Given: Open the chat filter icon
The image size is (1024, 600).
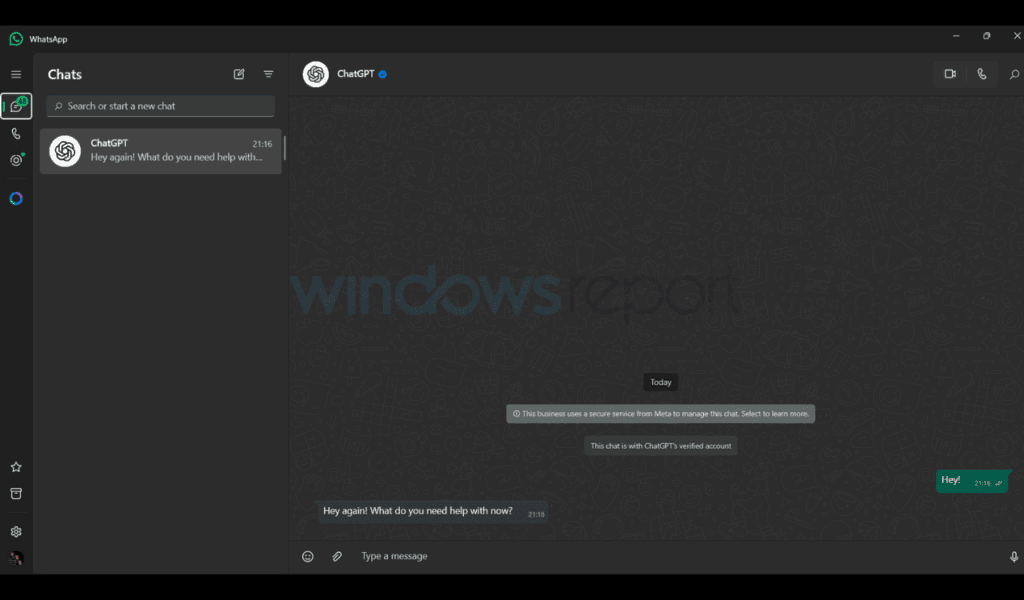Looking at the screenshot, I should tap(268, 74).
